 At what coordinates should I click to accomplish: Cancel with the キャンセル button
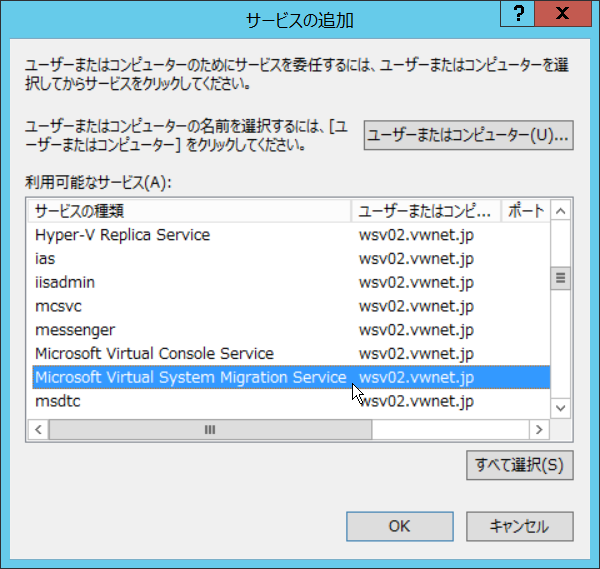point(520,526)
